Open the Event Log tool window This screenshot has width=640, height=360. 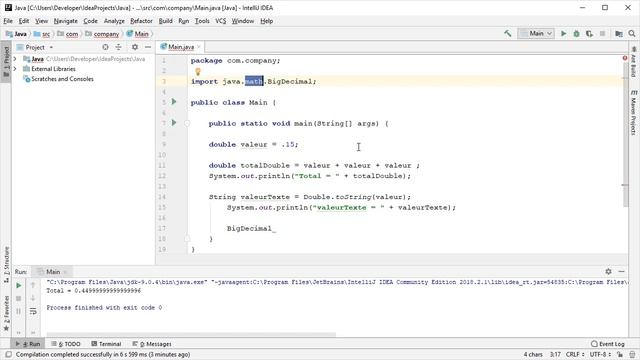coord(607,344)
